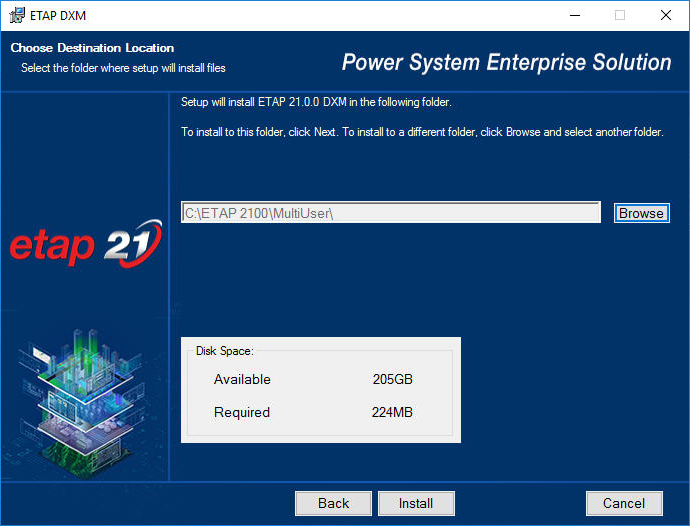Click 'Setup will install ETAP 21.0.0 DXM' text

click(316, 102)
